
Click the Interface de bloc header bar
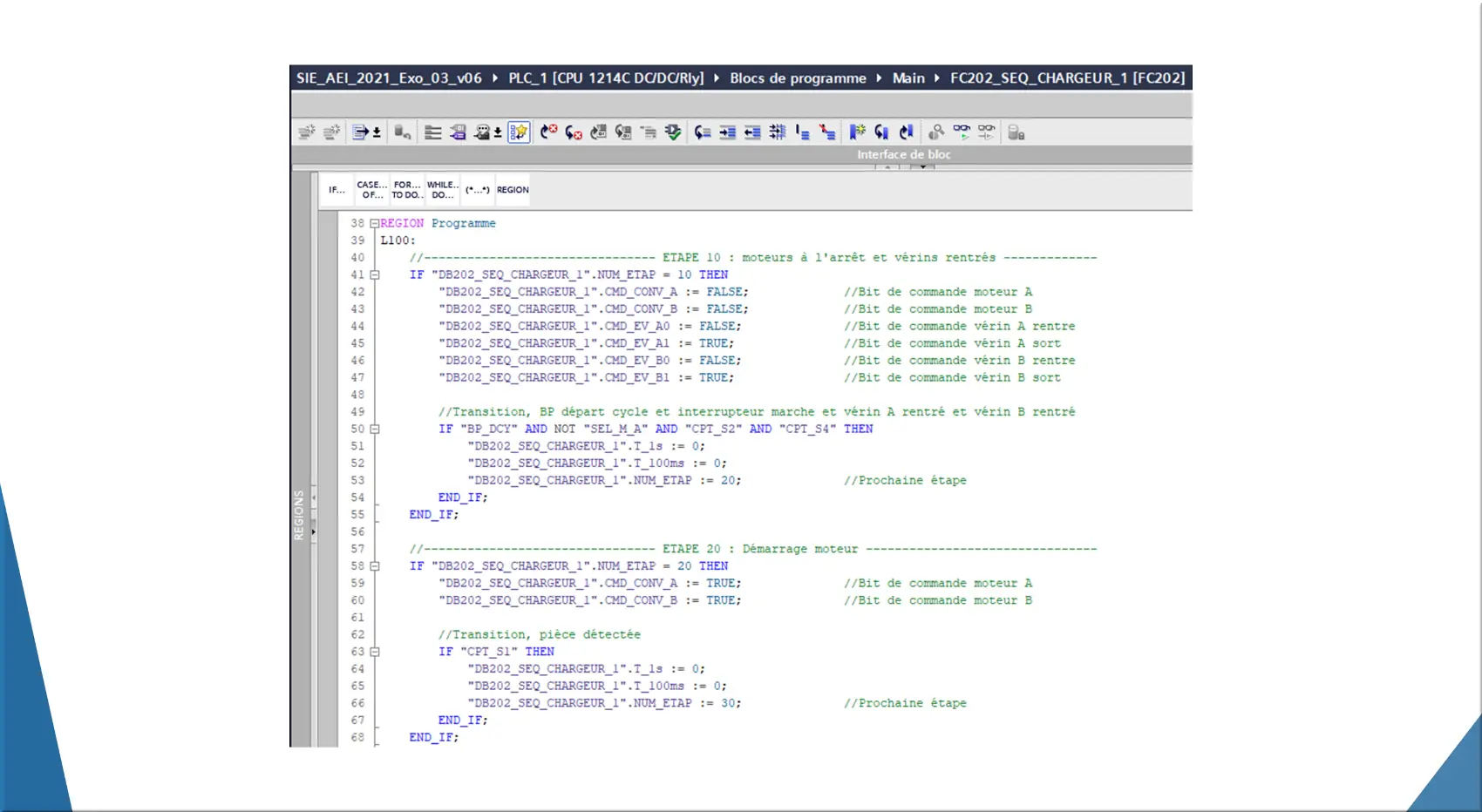[903, 155]
